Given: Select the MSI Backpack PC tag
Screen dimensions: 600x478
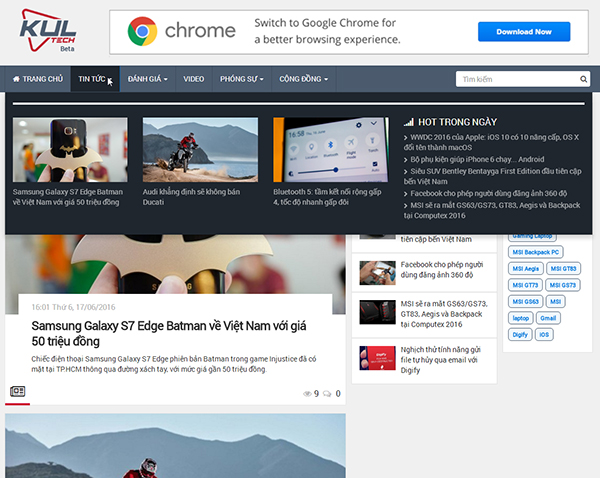Looking at the screenshot, I should point(535,252).
